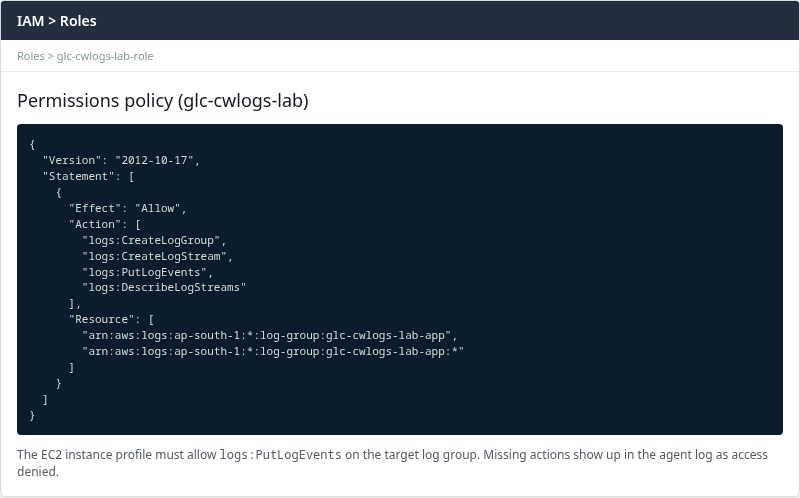This screenshot has height=498, width=800.
Task: Click the resource ARN ending in glc-cwlogs-lab-app",
Action: [x=269, y=335]
